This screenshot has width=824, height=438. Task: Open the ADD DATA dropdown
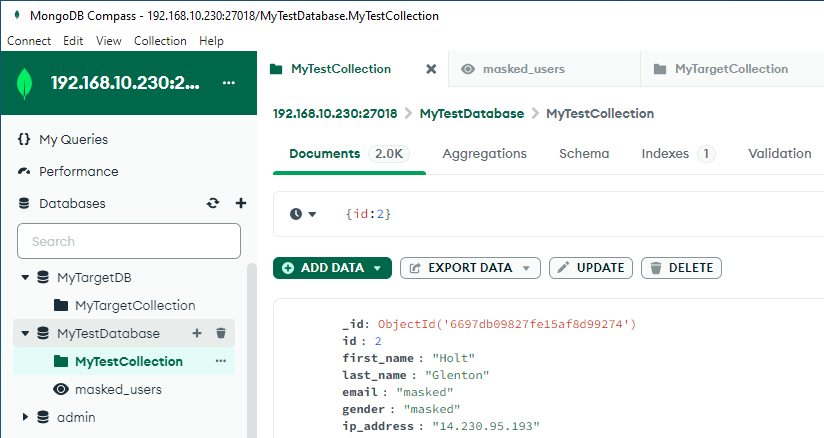(332, 268)
